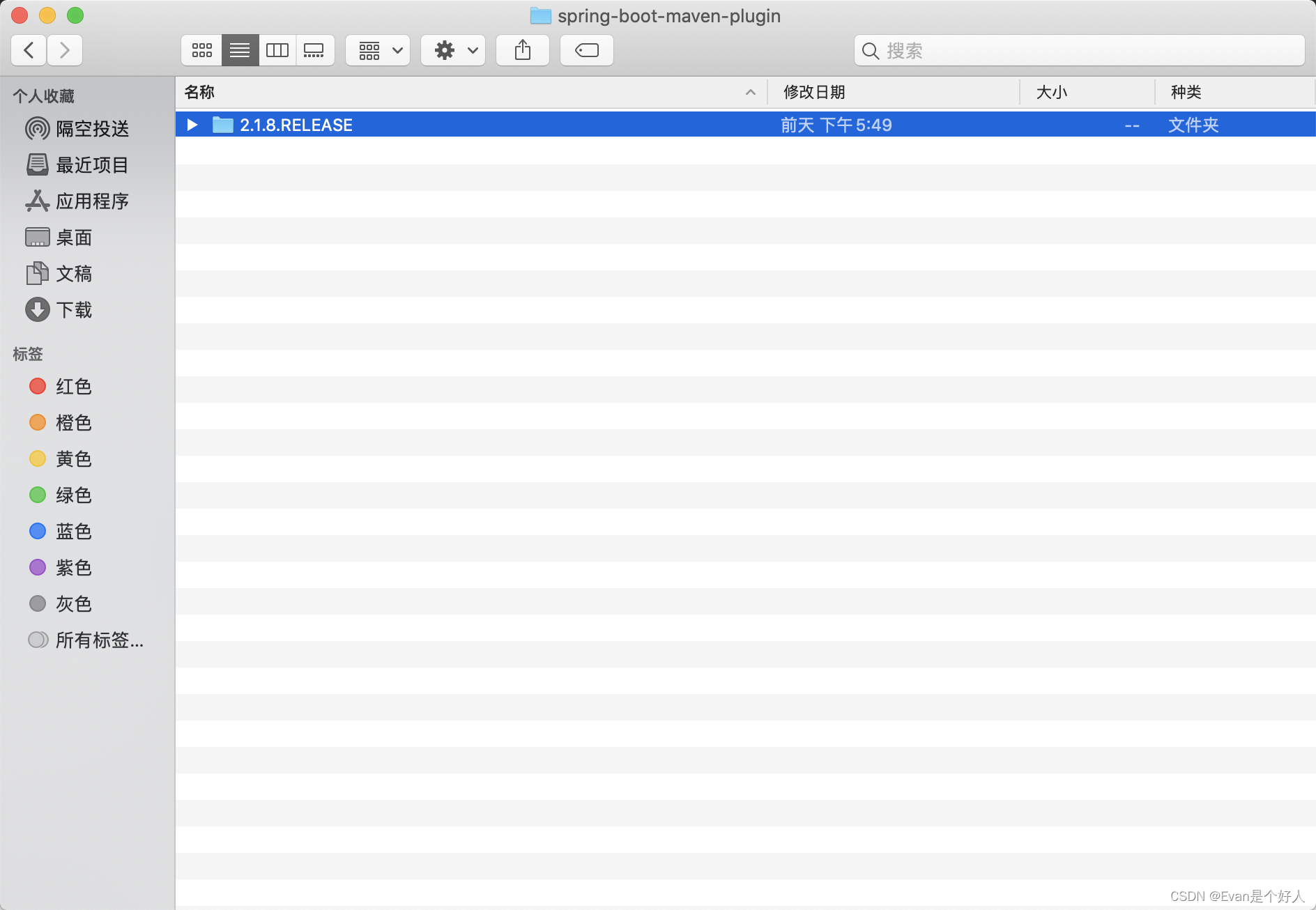This screenshot has width=1316, height=910.
Task: Click the spring-boot-maven-plugin title folder icon
Action: [x=541, y=15]
